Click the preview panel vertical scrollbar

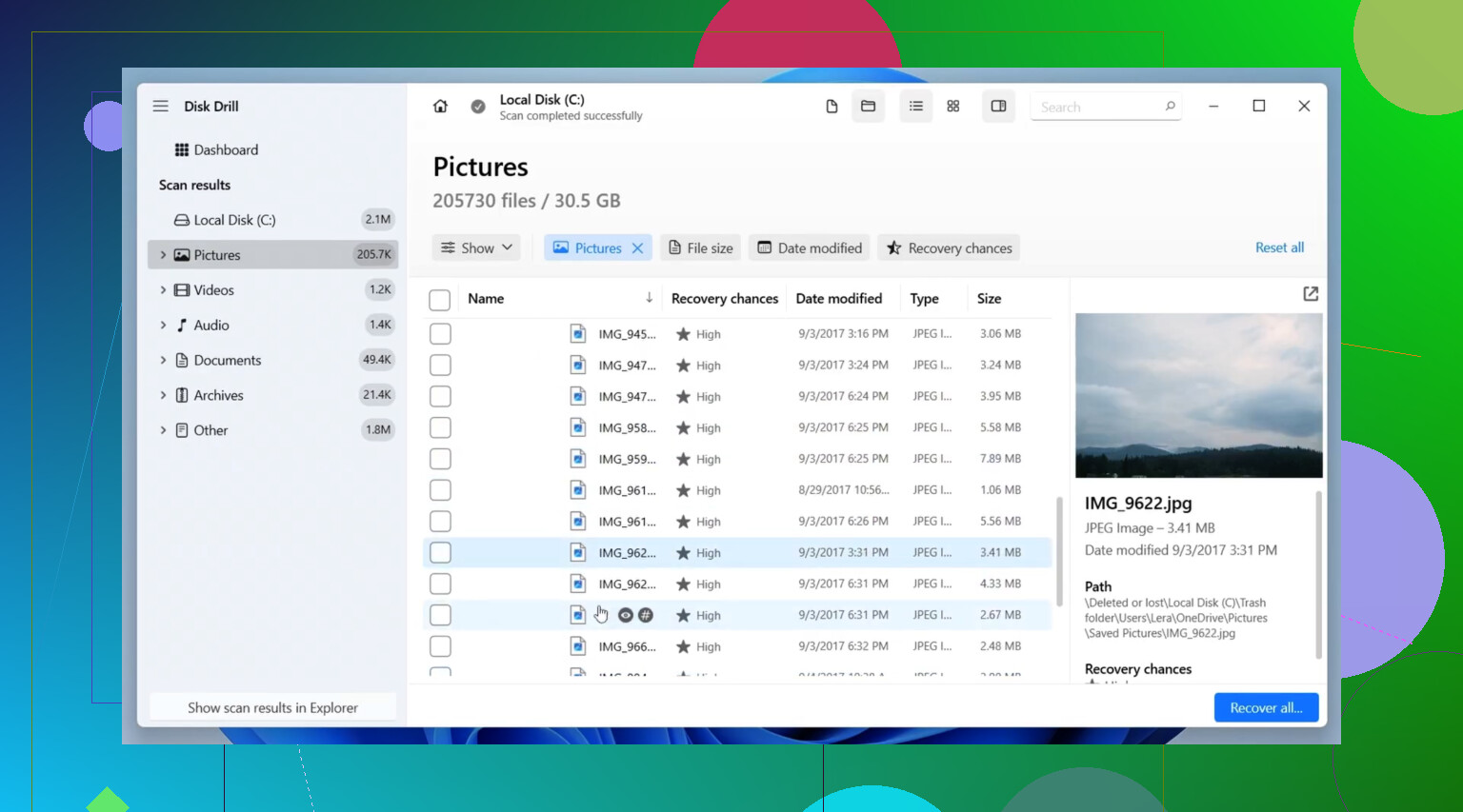click(1319, 575)
